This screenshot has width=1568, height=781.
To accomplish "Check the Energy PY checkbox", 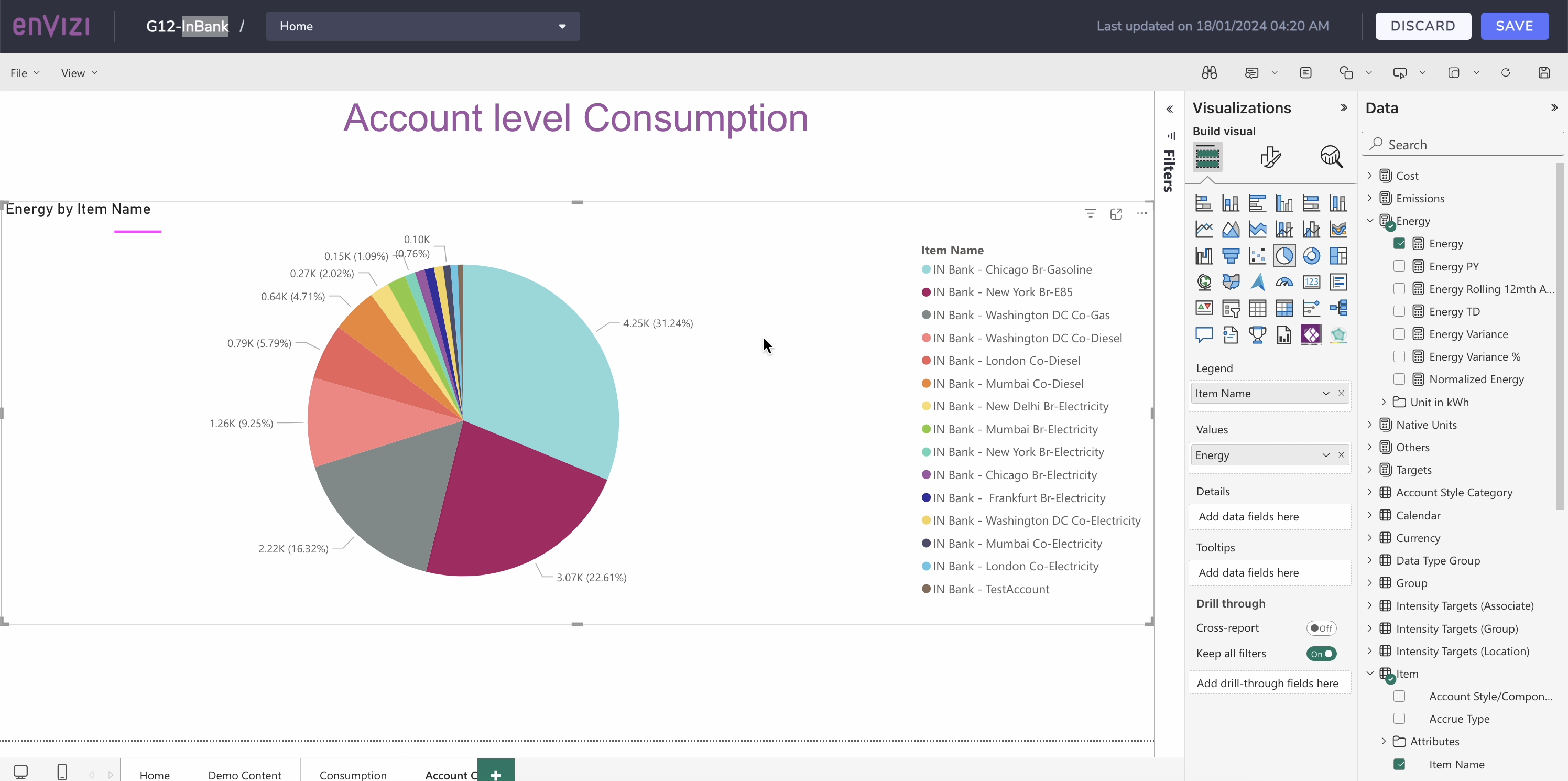I will click(x=1399, y=266).
